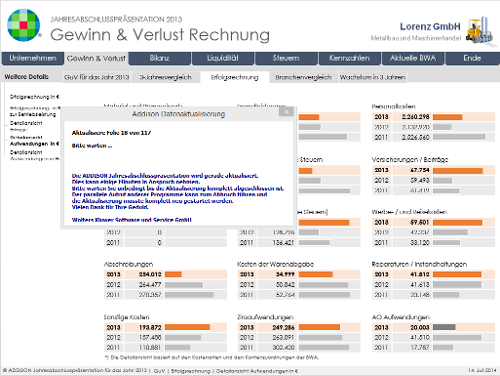Close the Addison Datenaktualisierung dialog
The image size is (500, 376).
click(x=286, y=112)
